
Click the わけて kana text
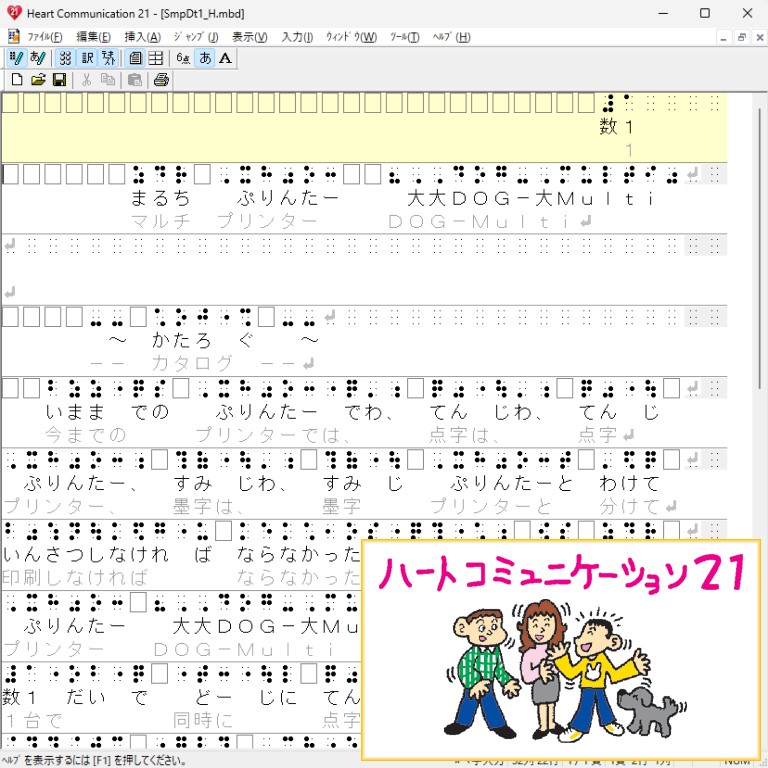[629, 483]
